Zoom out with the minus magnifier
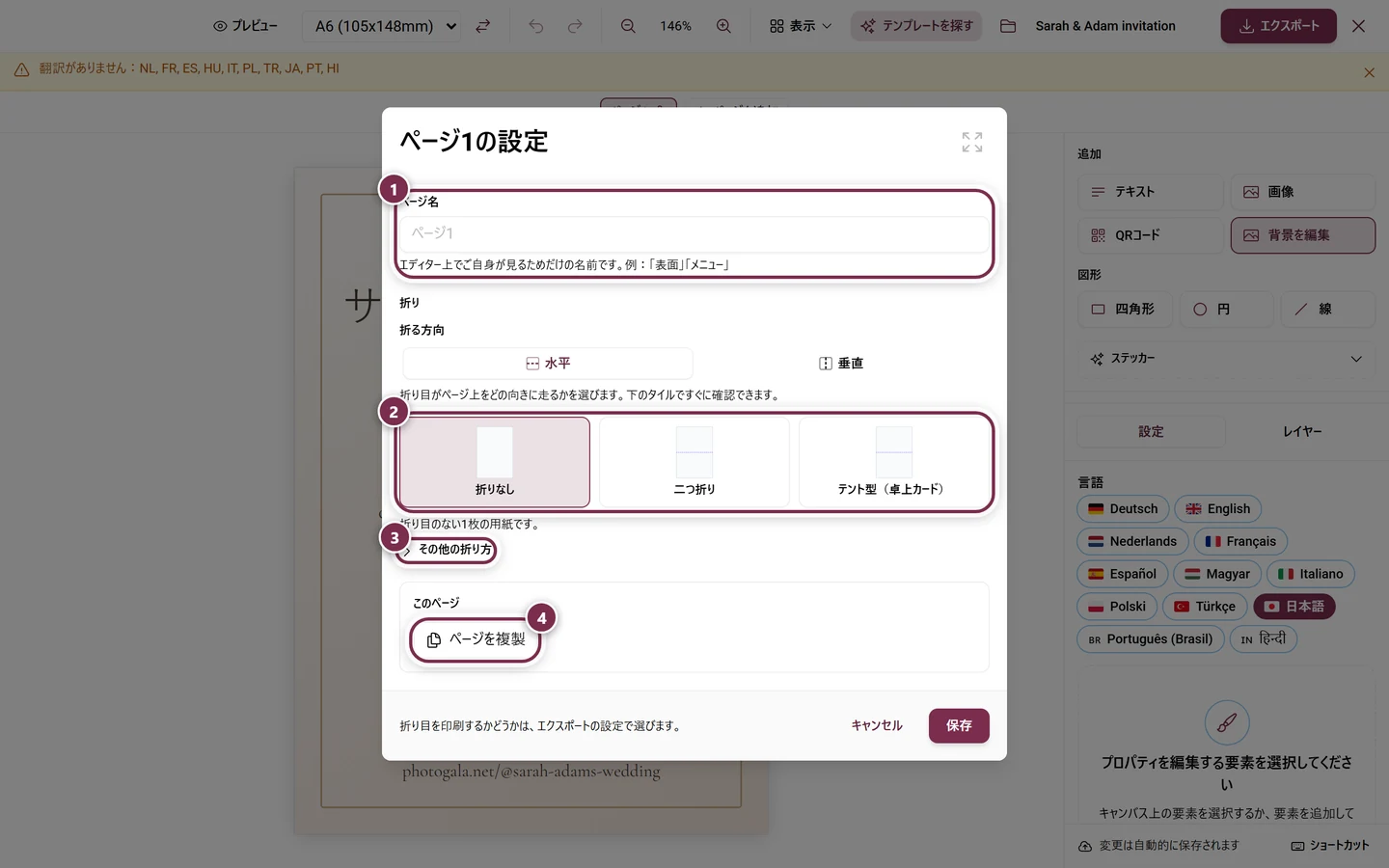 coord(628,26)
